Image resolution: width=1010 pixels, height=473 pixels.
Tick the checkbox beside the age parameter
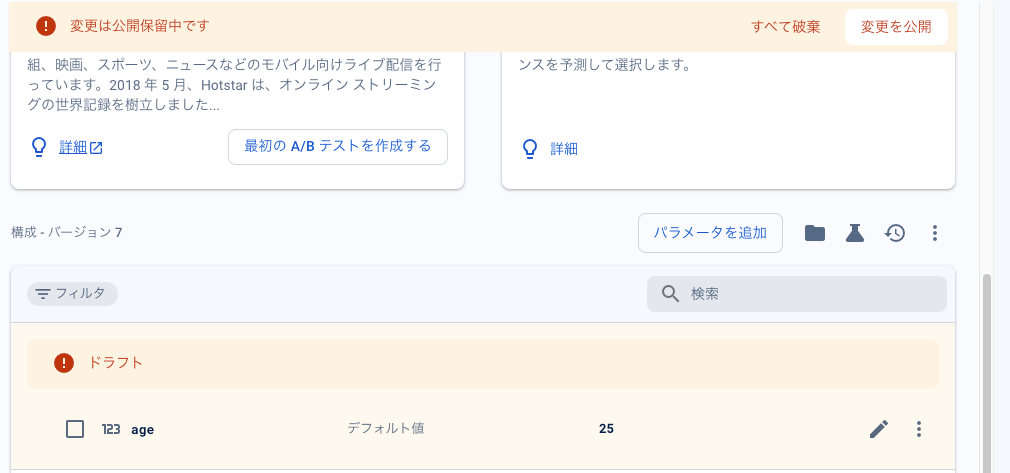tap(75, 429)
